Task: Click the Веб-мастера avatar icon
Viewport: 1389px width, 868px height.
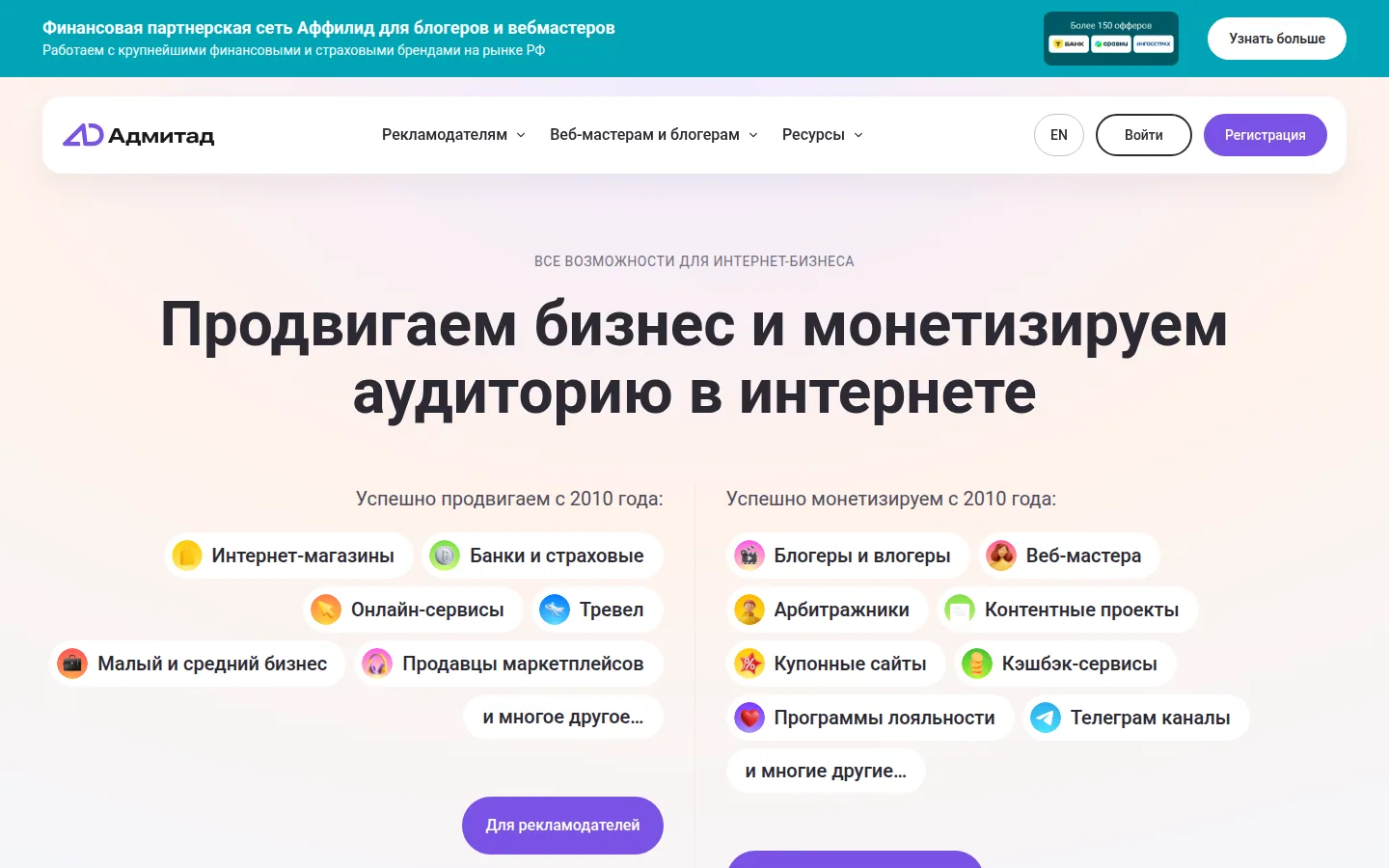Action: coord(1001,556)
